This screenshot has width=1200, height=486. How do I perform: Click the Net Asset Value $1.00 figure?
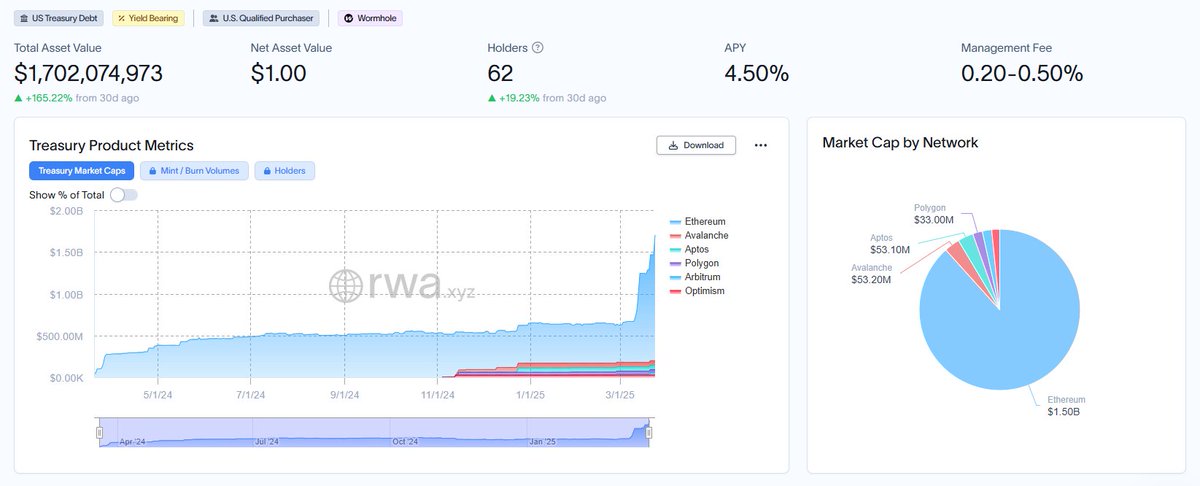pos(278,73)
